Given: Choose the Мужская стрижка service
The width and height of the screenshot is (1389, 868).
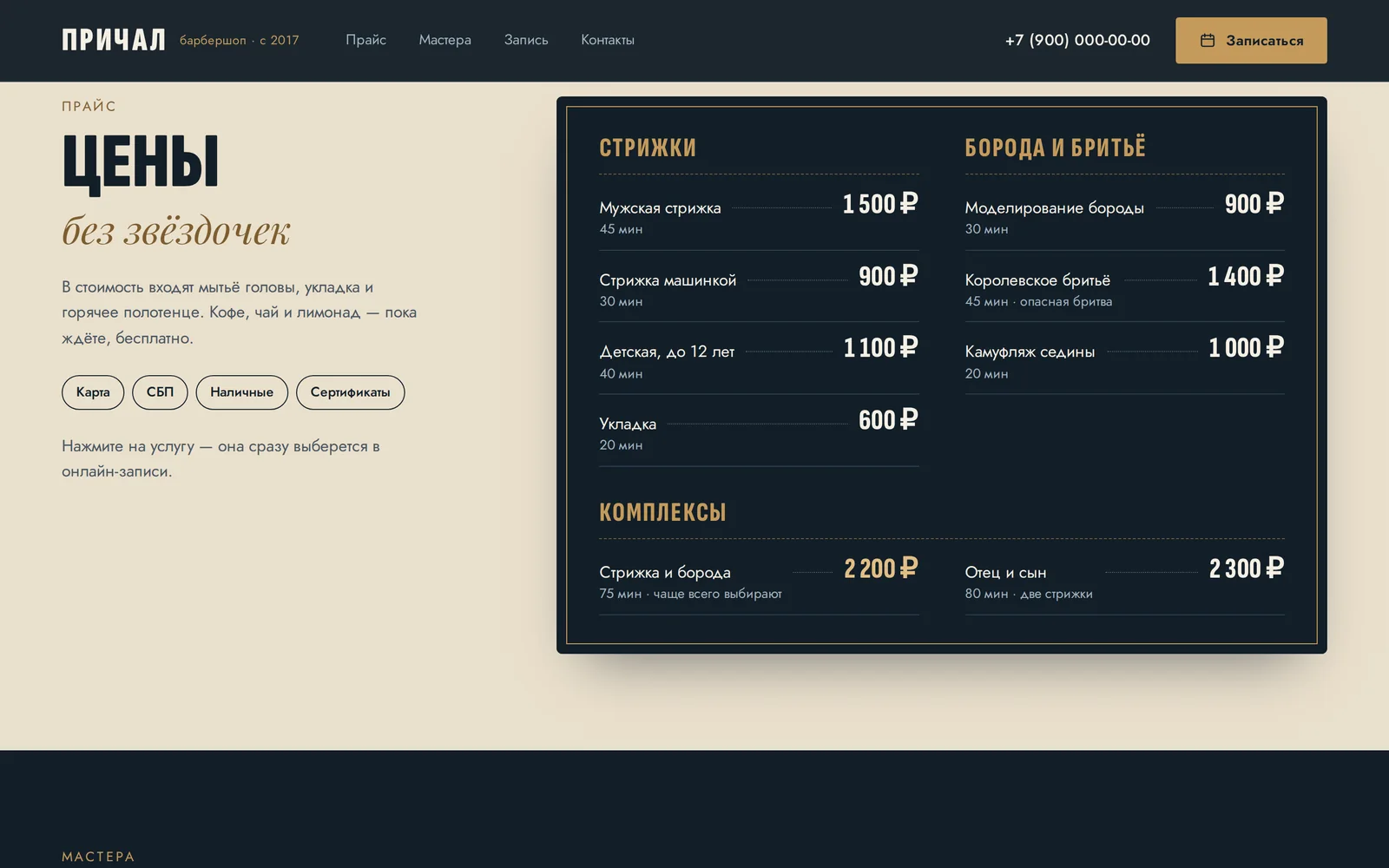Looking at the screenshot, I should point(759,214).
